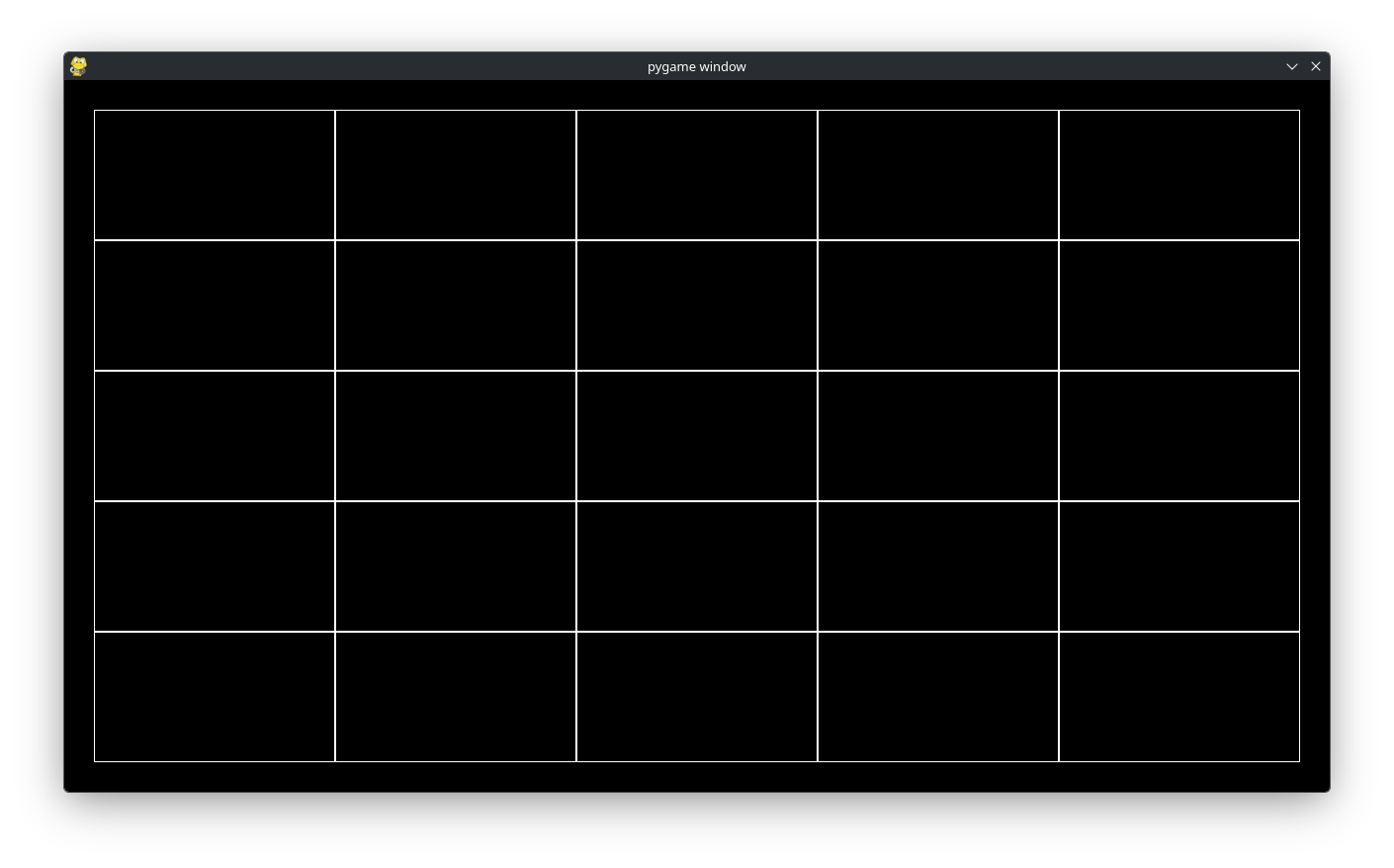Click the second-row, fourth-column grid cell
Image resolution: width=1394 pixels, height=868 pixels.
[x=938, y=305]
